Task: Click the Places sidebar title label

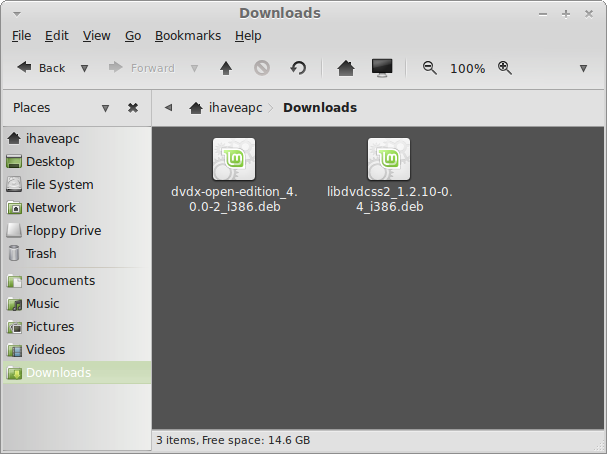Action: (x=32, y=108)
